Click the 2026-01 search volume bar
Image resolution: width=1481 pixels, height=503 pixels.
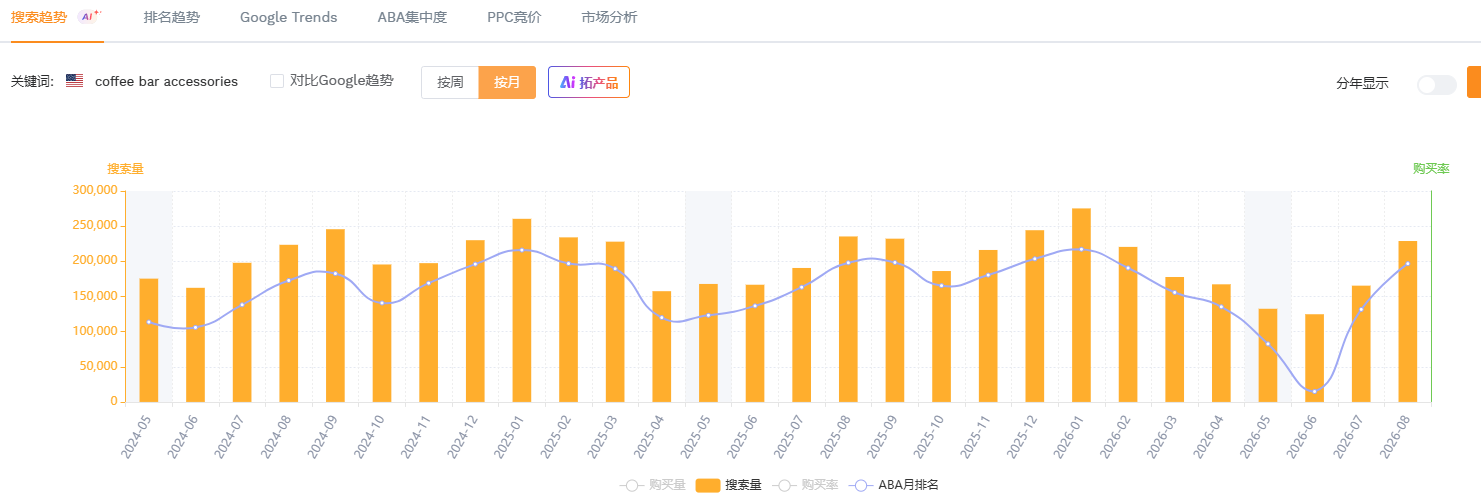(x=1081, y=305)
